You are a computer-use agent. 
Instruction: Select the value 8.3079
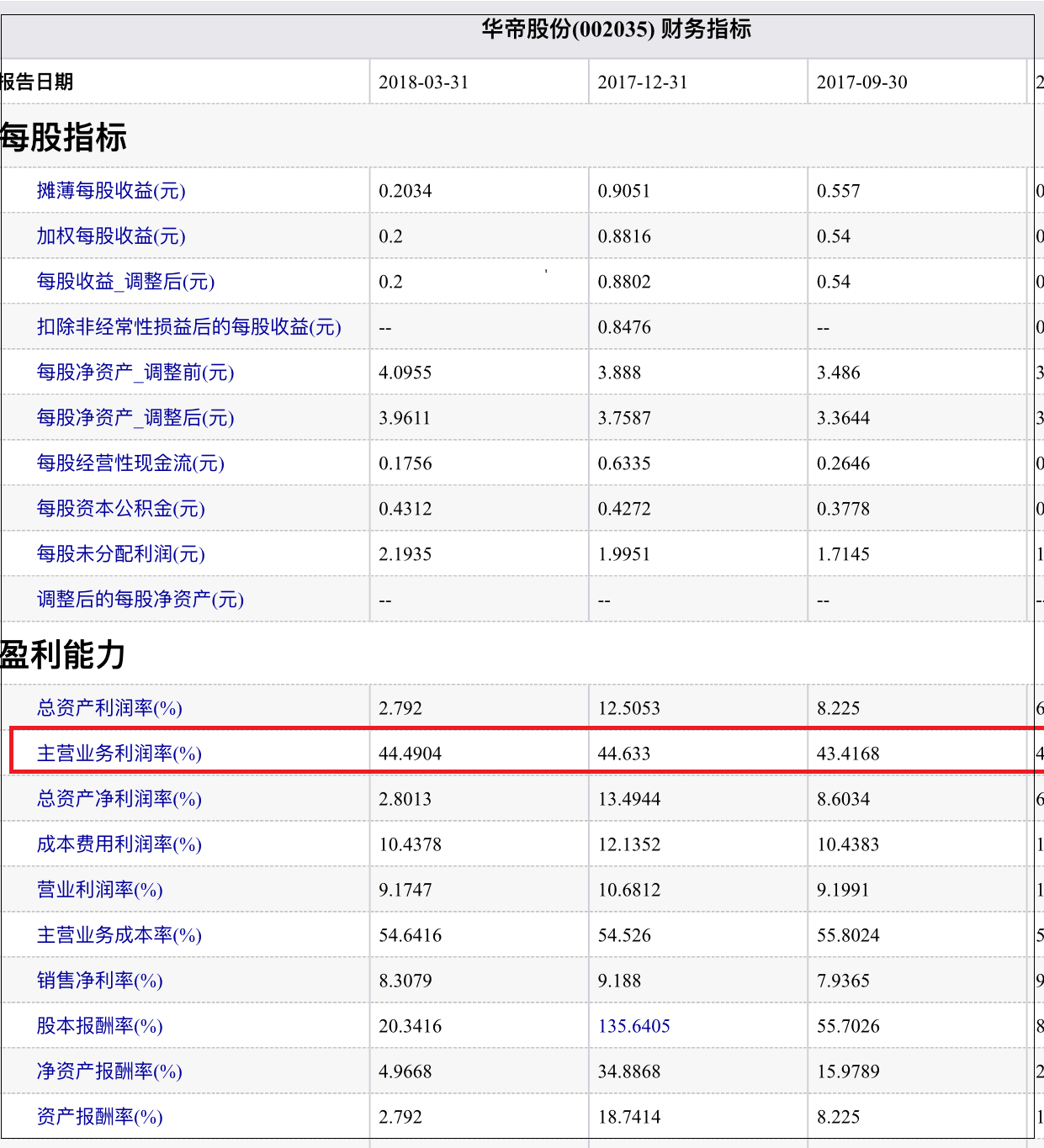click(x=405, y=981)
